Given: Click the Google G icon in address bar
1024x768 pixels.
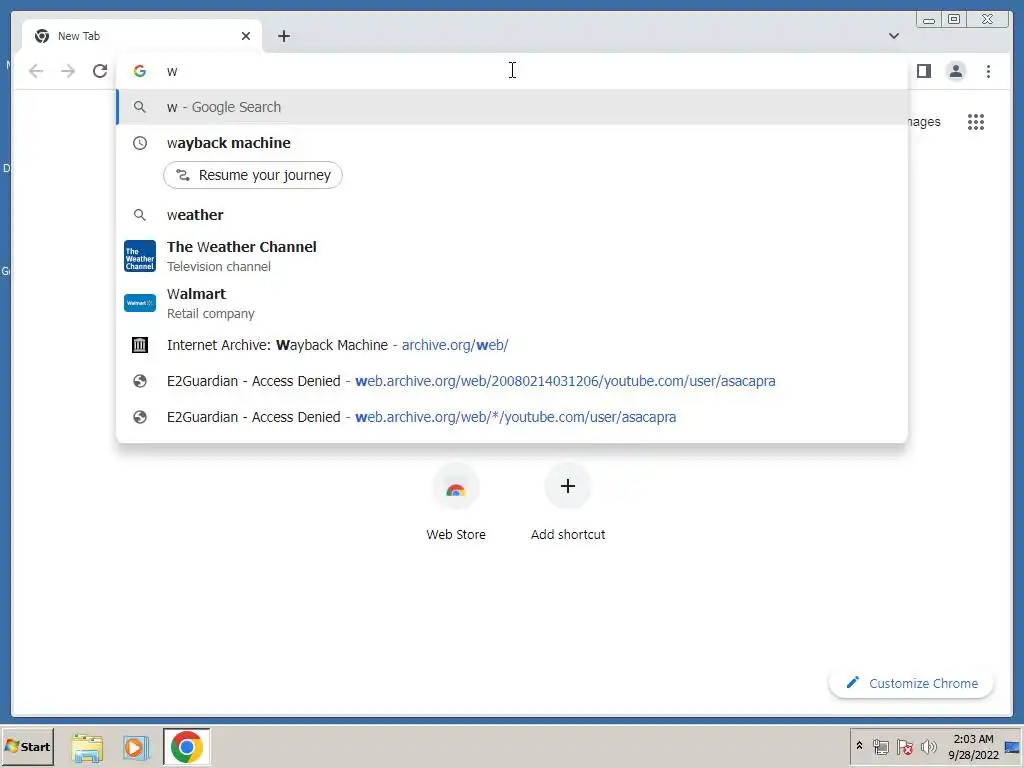Looking at the screenshot, I should [x=140, y=71].
